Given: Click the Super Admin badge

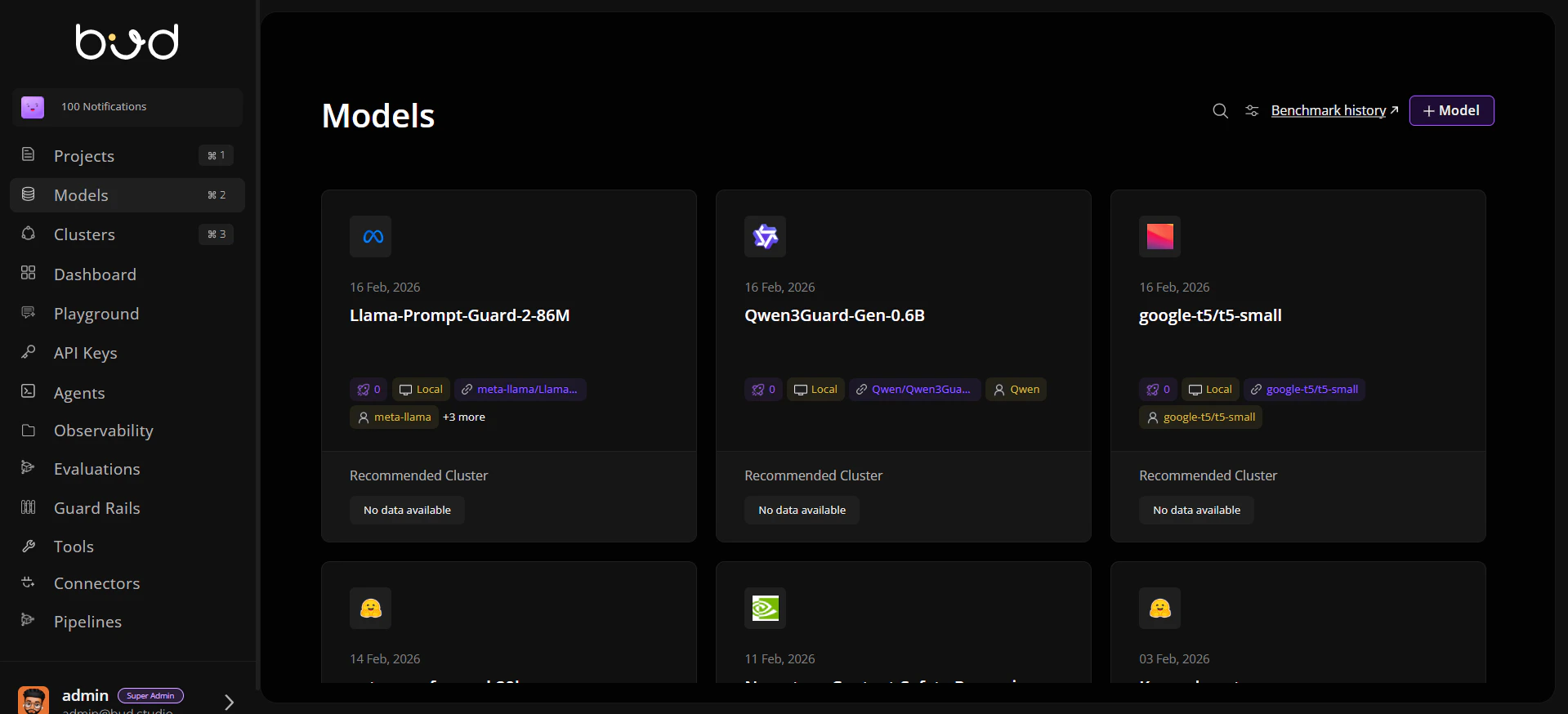Looking at the screenshot, I should 150,696.
